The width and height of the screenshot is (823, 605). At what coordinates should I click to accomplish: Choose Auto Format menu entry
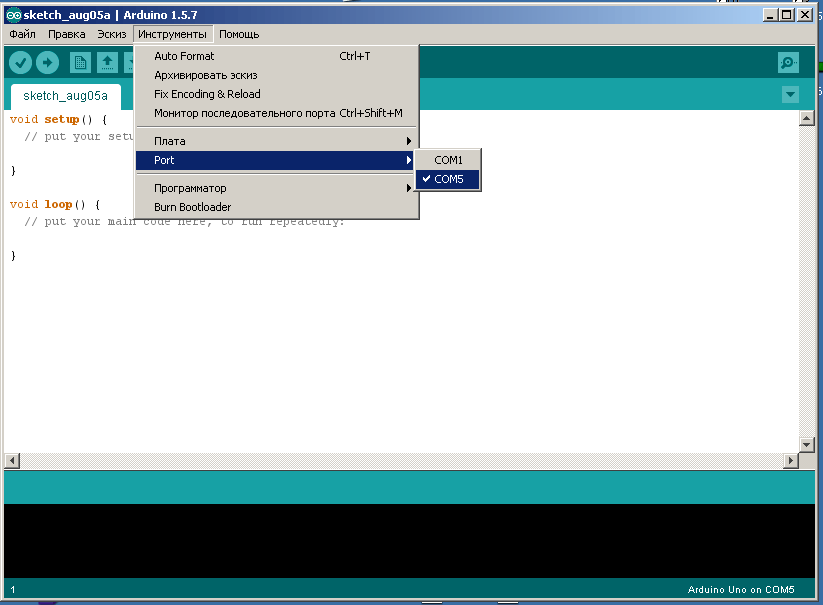pos(276,56)
